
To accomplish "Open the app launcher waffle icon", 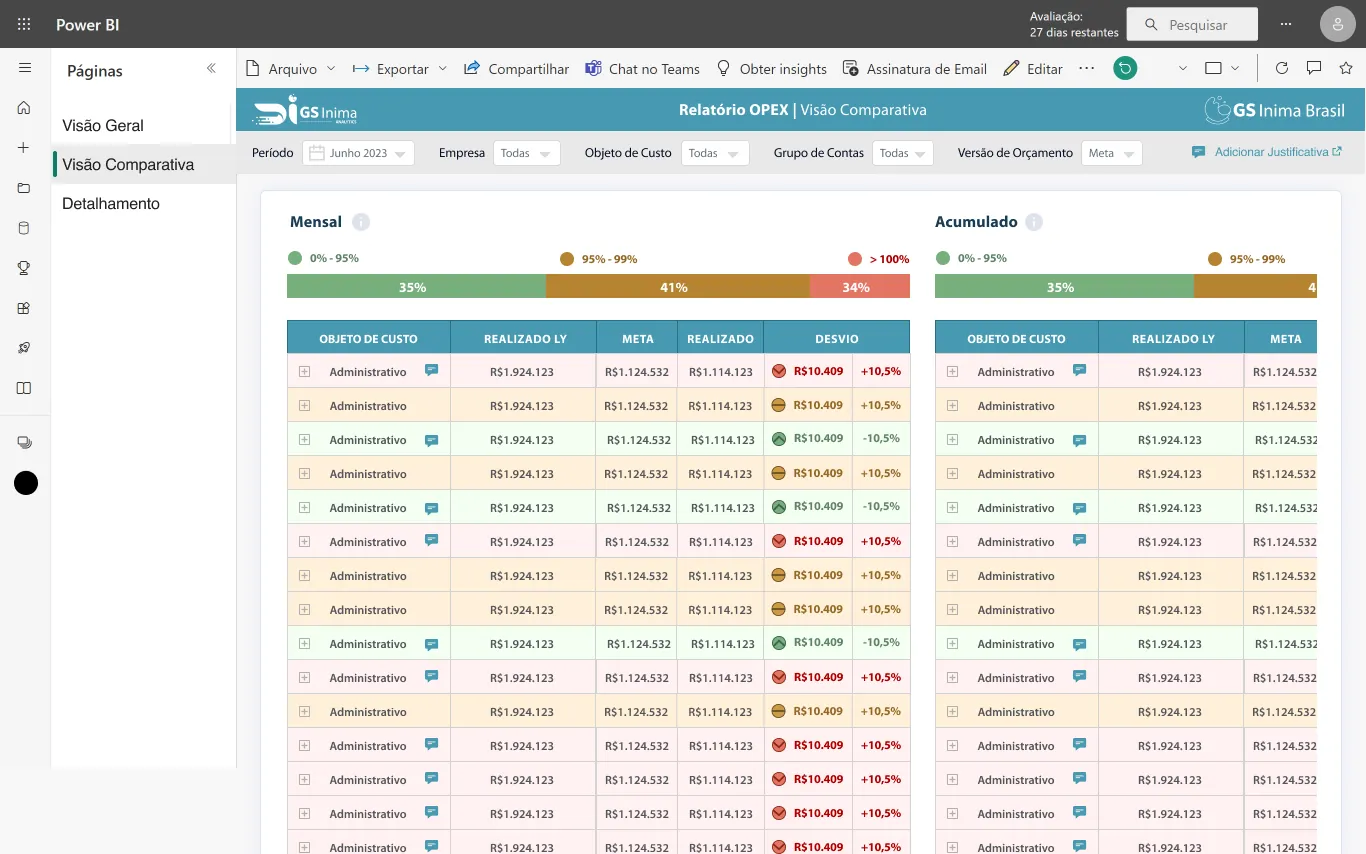I will coord(24,25).
